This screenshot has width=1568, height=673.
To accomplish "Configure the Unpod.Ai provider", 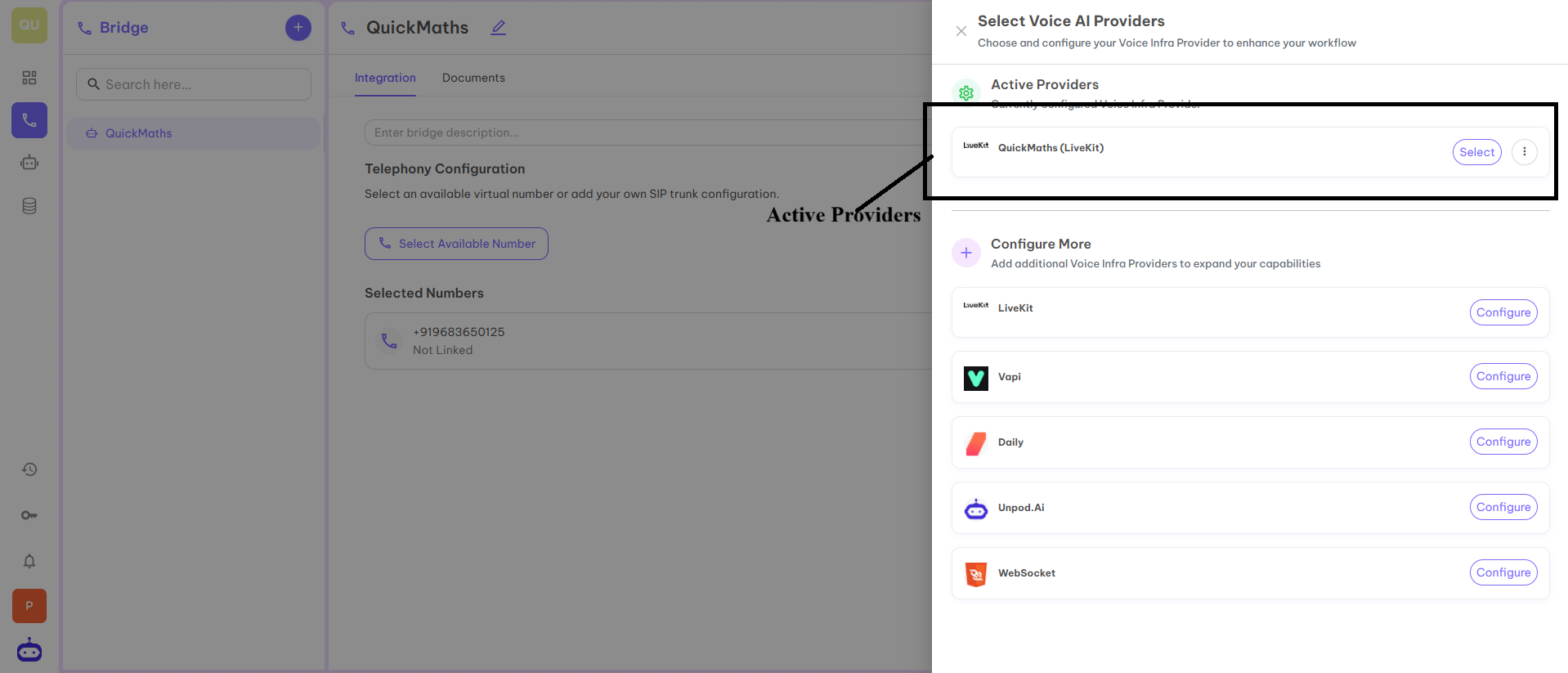I will pos(1503,507).
